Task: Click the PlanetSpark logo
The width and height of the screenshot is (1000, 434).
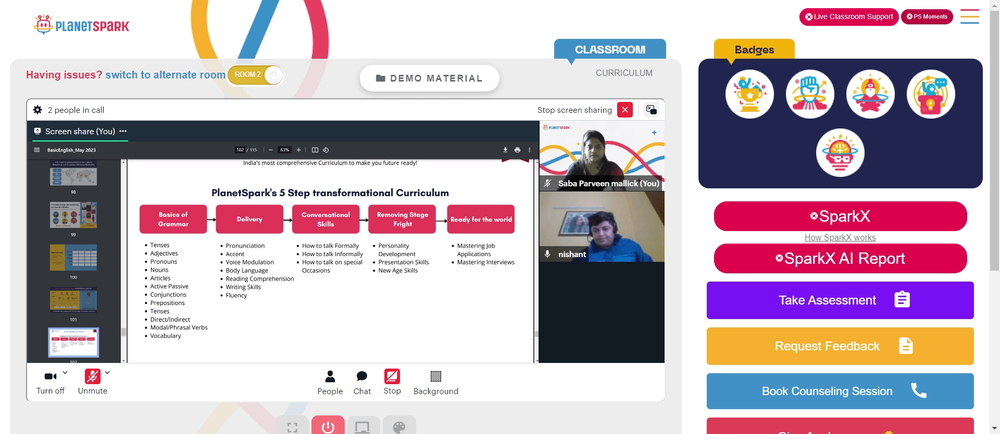Action: coord(81,25)
